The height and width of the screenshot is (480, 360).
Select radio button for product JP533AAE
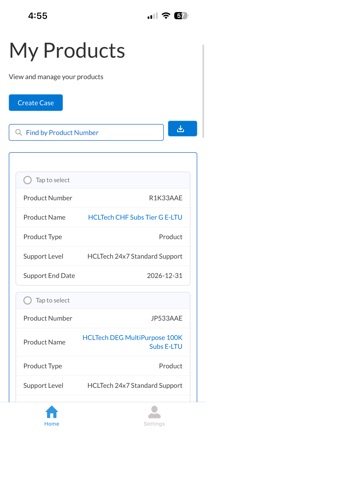(28, 300)
